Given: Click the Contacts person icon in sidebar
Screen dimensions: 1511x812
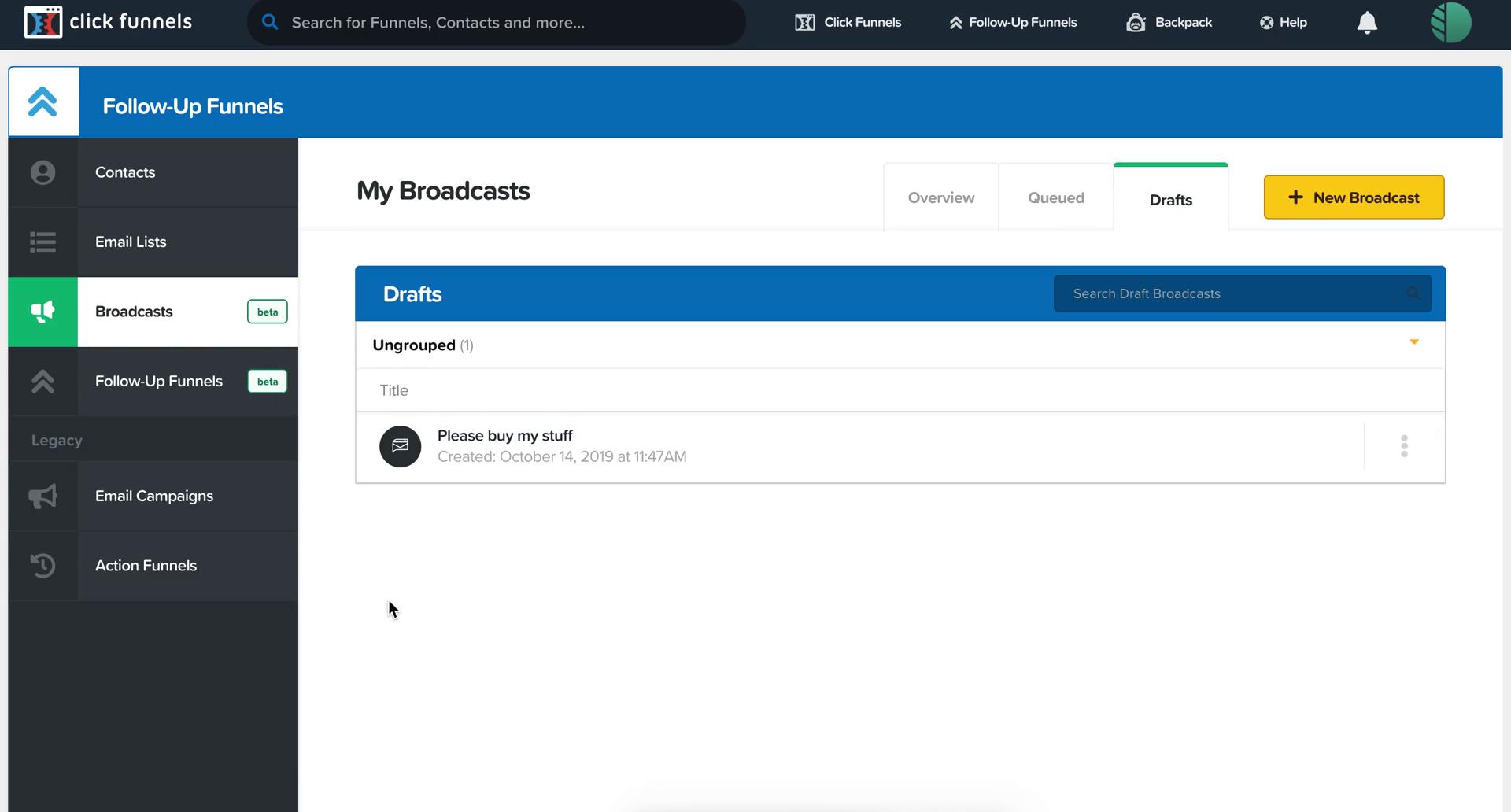Looking at the screenshot, I should (42, 172).
